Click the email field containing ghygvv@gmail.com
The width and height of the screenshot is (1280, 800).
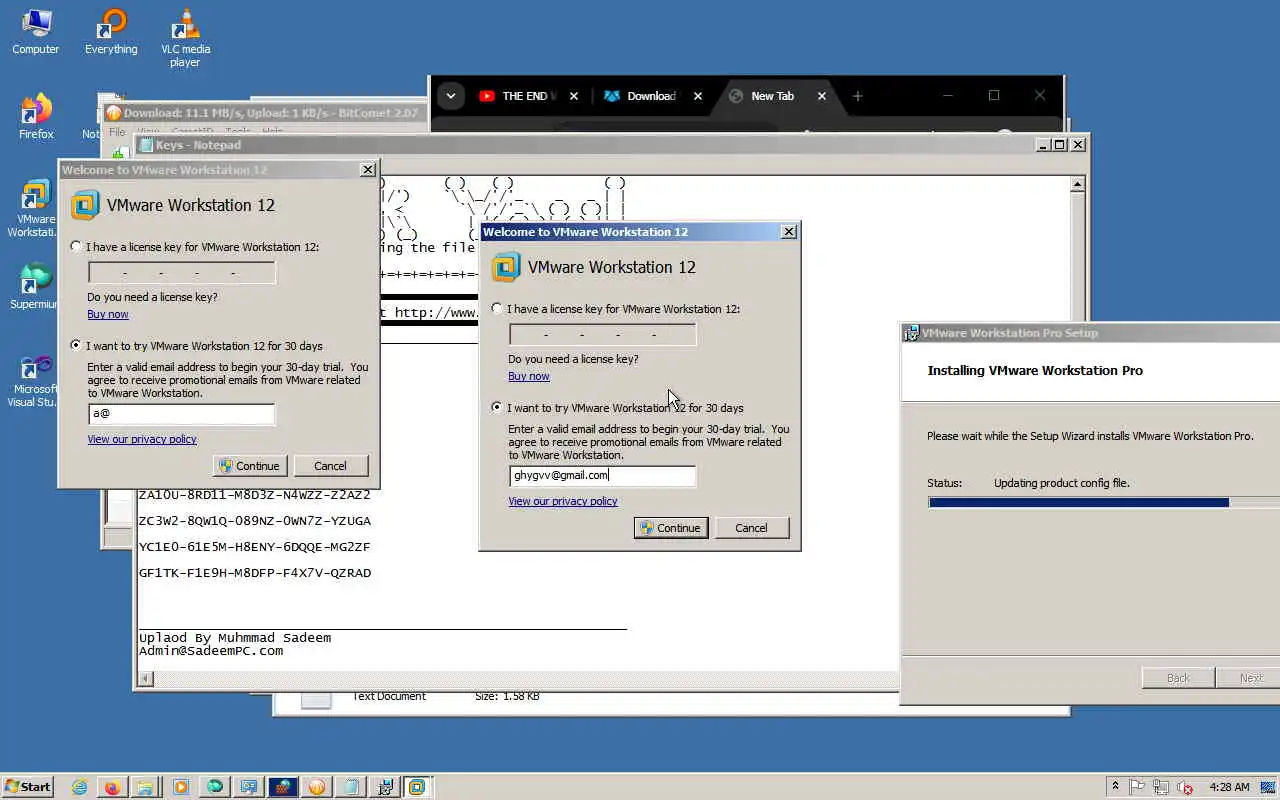pyautogui.click(x=602, y=475)
